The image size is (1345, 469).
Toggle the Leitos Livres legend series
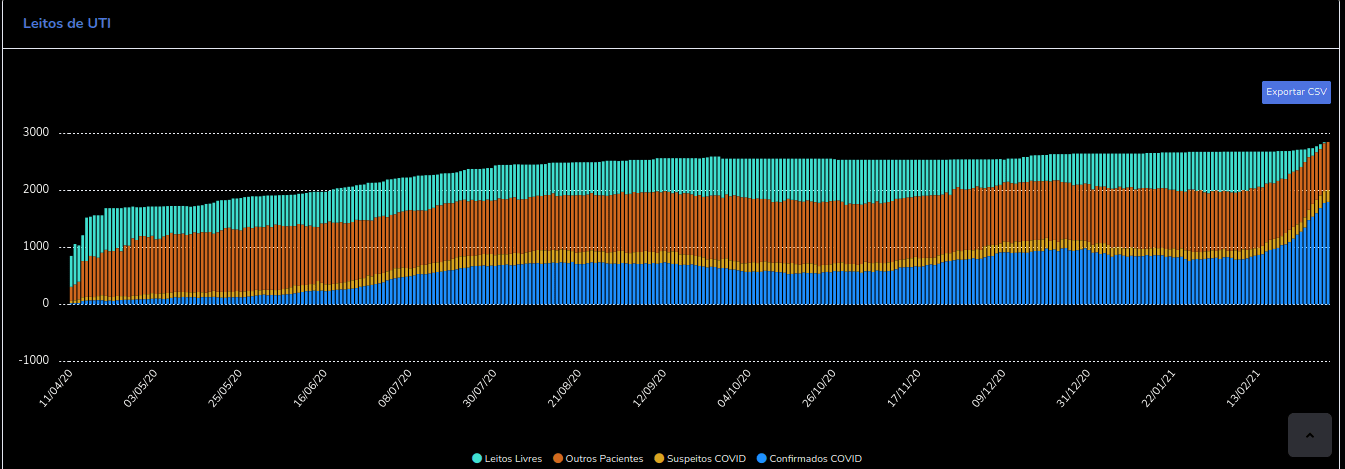pos(507,459)
